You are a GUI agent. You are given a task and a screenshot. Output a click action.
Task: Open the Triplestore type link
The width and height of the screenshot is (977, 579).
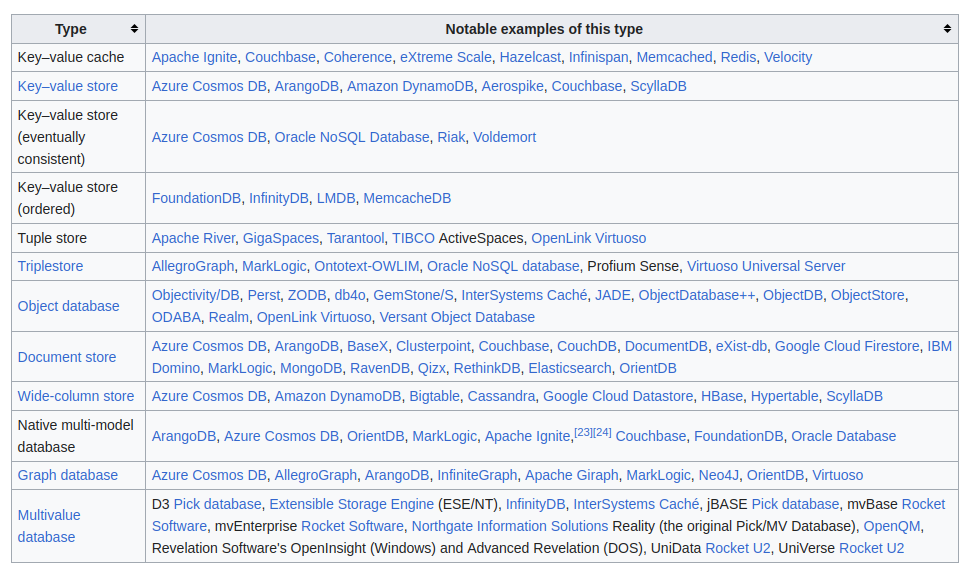[x=50, y=266]
